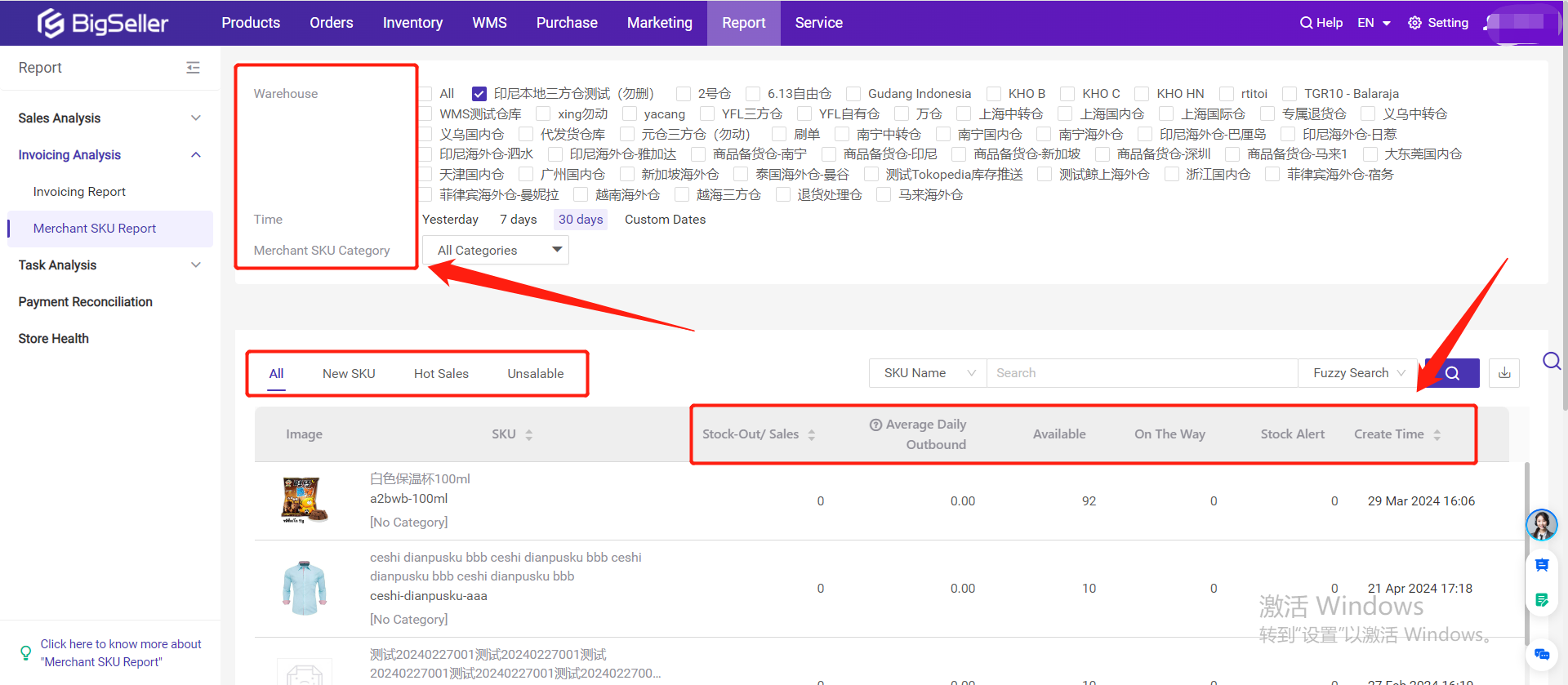This screenshot has width=1568, height=685.
Task: Open the All Categories dropdown
Action: click(x=495, y=250)
